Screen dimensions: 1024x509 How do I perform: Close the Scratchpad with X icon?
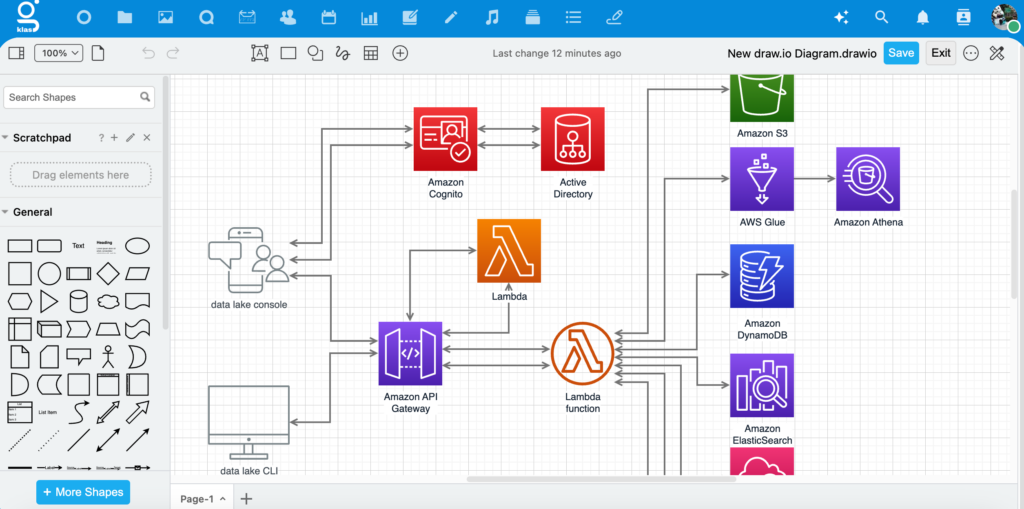[147, 138]
